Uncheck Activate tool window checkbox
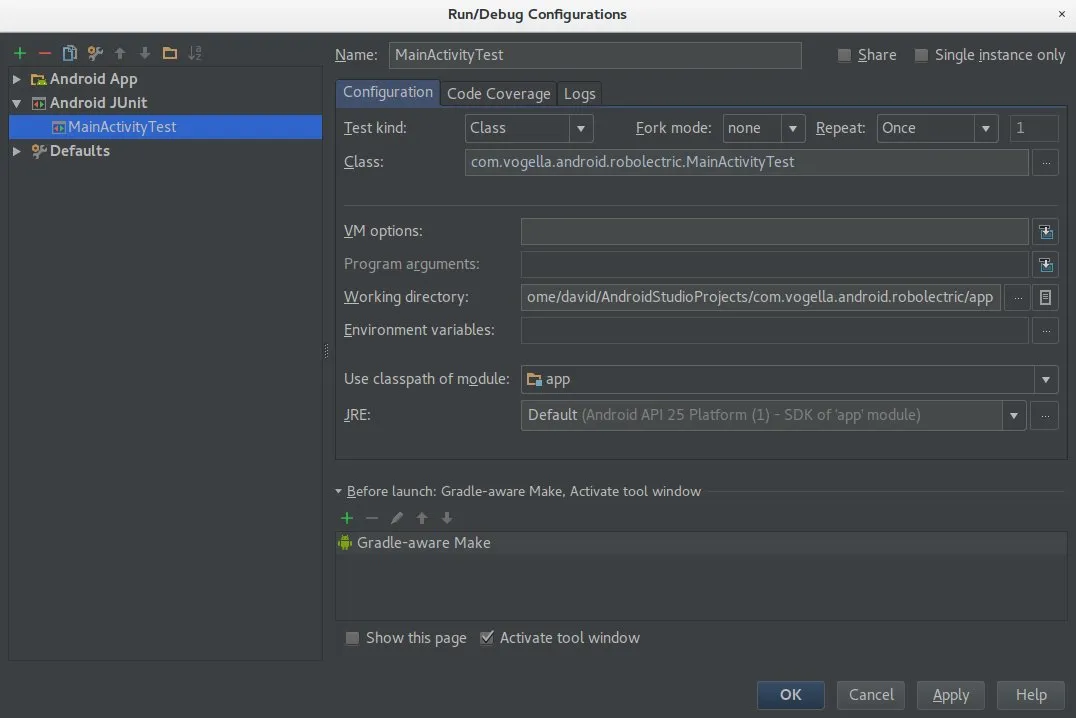Image resolution: width=1076 pixels, height=718 pixels. pyautogui.click(x=487, y=638)
